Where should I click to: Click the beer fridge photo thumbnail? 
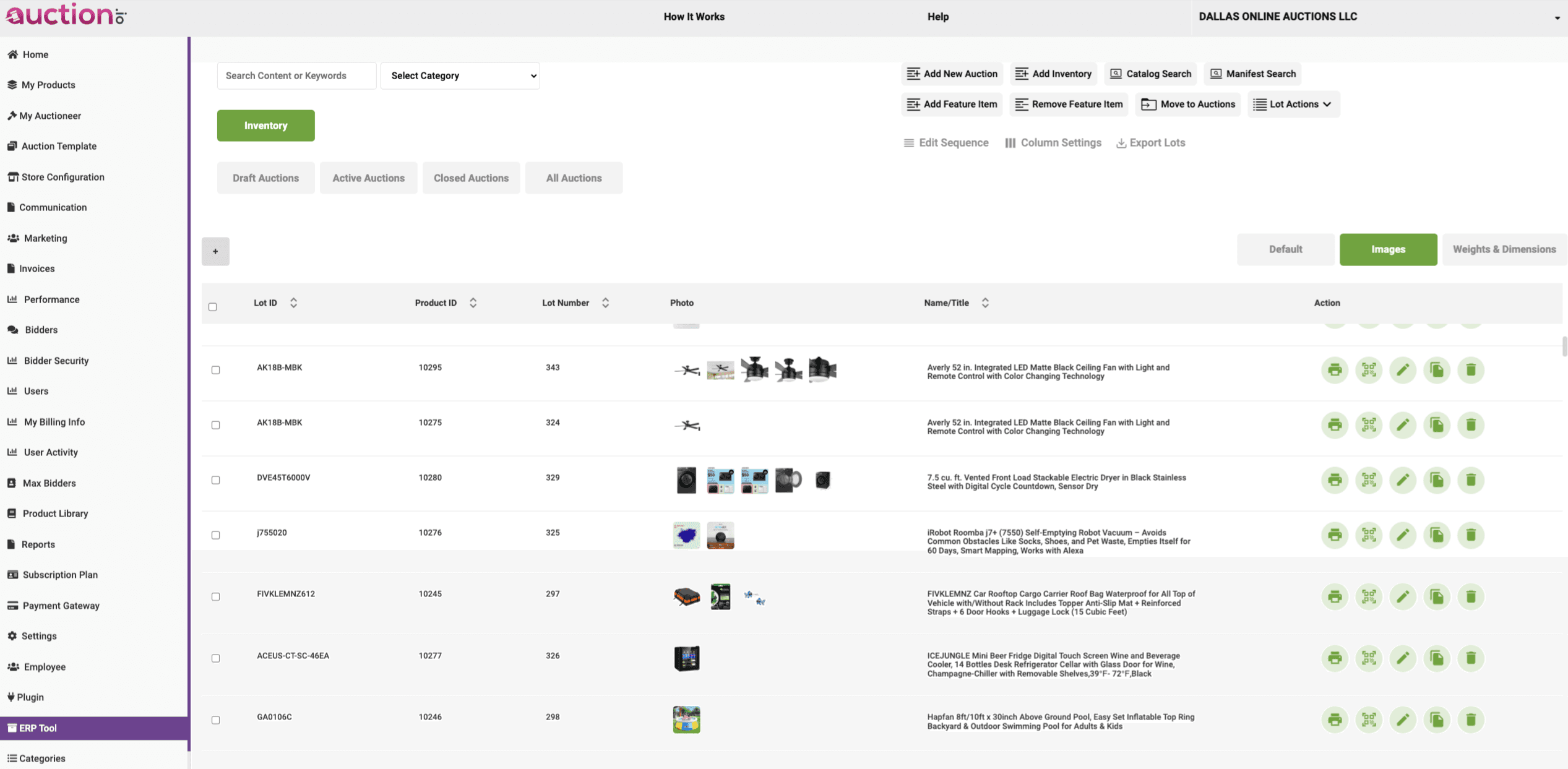point(686,658)
